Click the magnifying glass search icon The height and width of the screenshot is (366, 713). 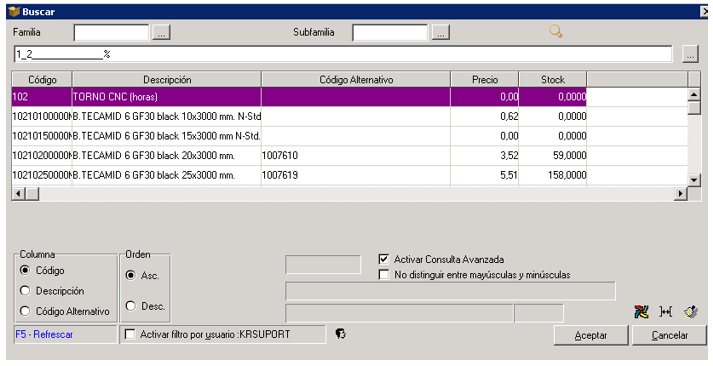coord(556,31)
